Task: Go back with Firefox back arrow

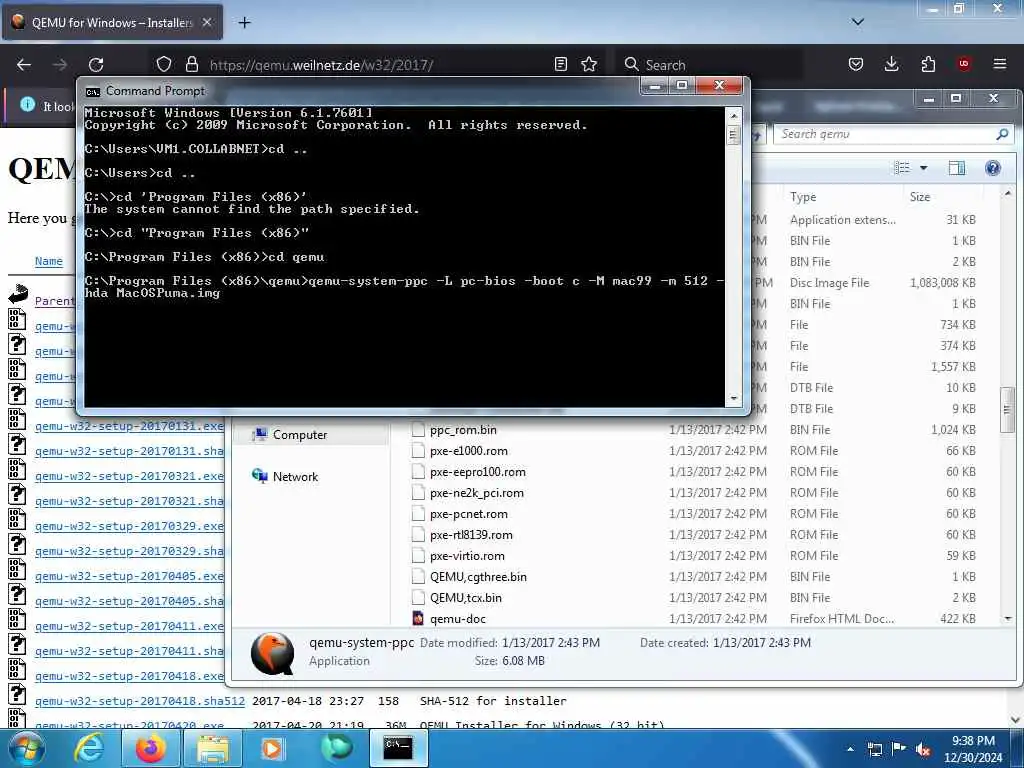Action: coord(24,65)
